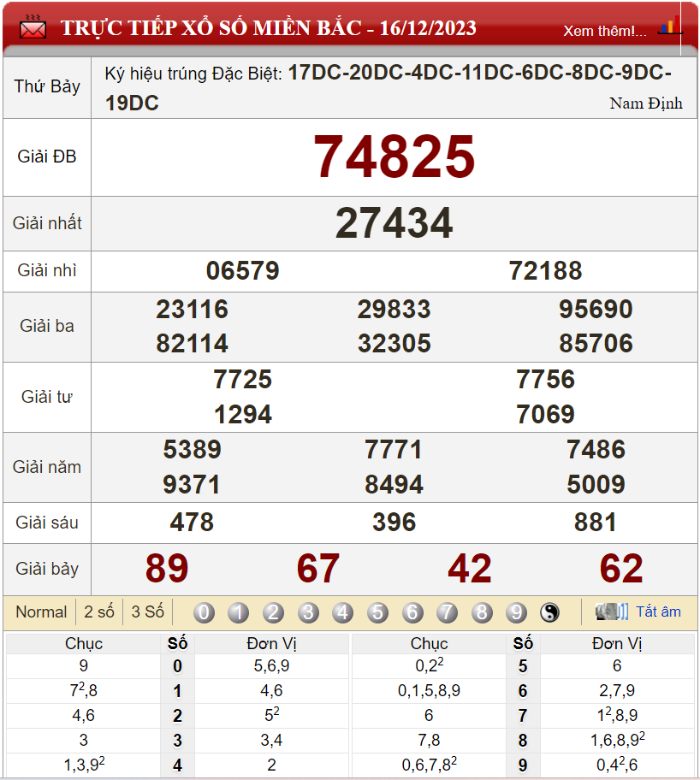
Task: Click fifth prize number 7486
Action: coord(596,450)
